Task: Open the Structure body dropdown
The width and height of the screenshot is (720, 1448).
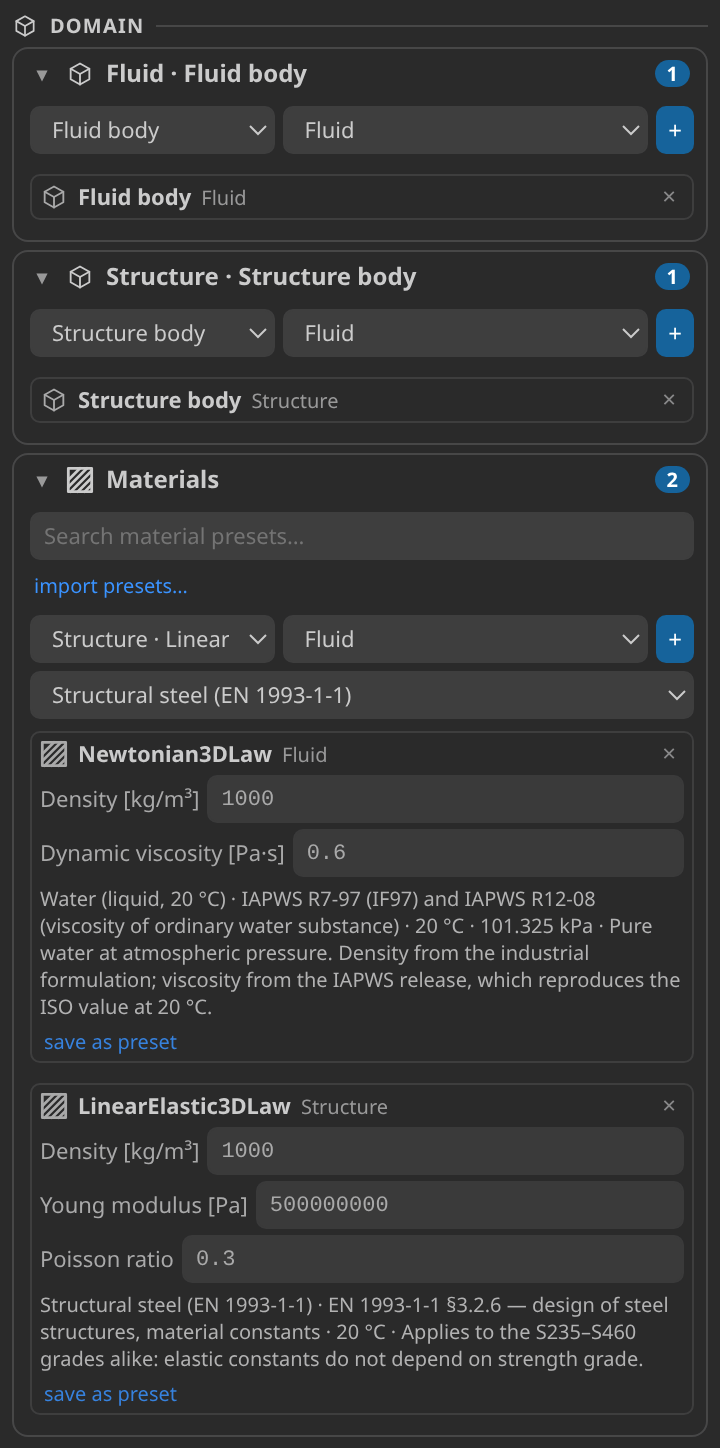Action: point(152,334)
